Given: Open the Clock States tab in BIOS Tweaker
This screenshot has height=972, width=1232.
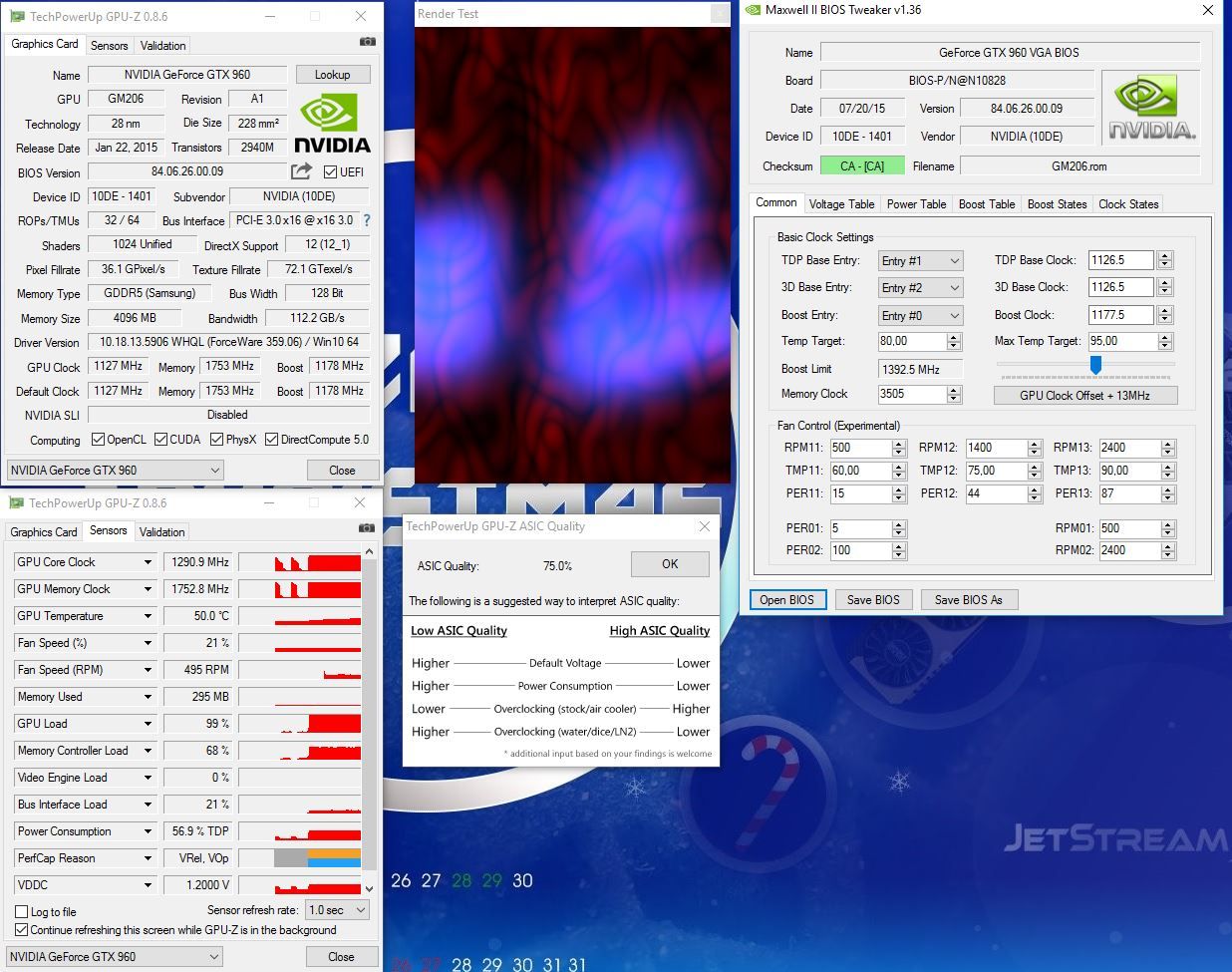Looking at the screenshot, I should [1128, 203].
